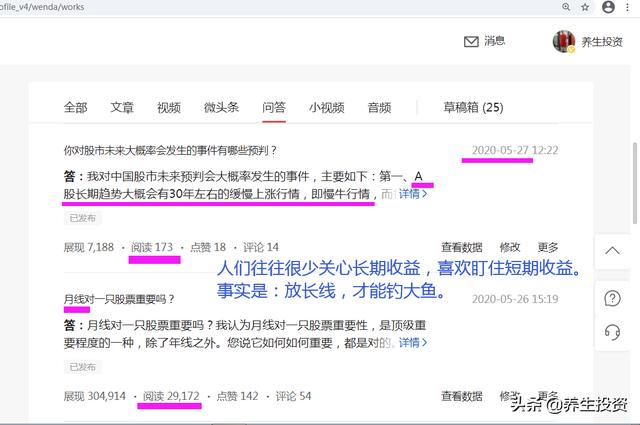This screenshot has height=425, width=640.
Task: Click the 2020-05-26 15:19 timestamp
Action: click(x=515, y=299)
